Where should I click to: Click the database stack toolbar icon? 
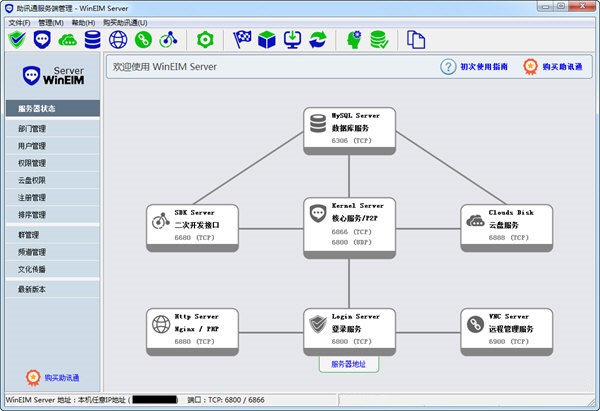[93, 40]
